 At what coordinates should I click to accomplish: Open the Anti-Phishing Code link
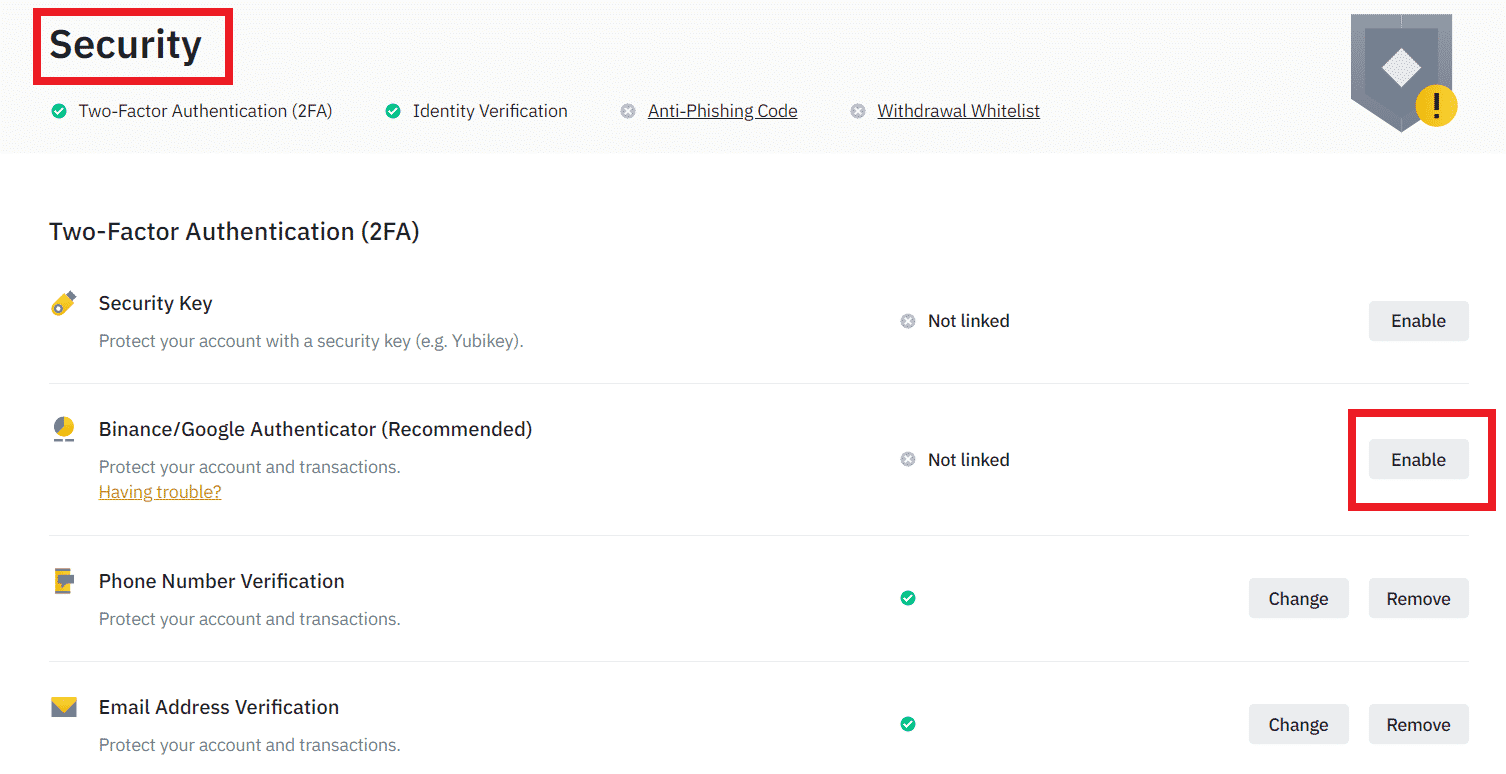click(x=722, y=111)
